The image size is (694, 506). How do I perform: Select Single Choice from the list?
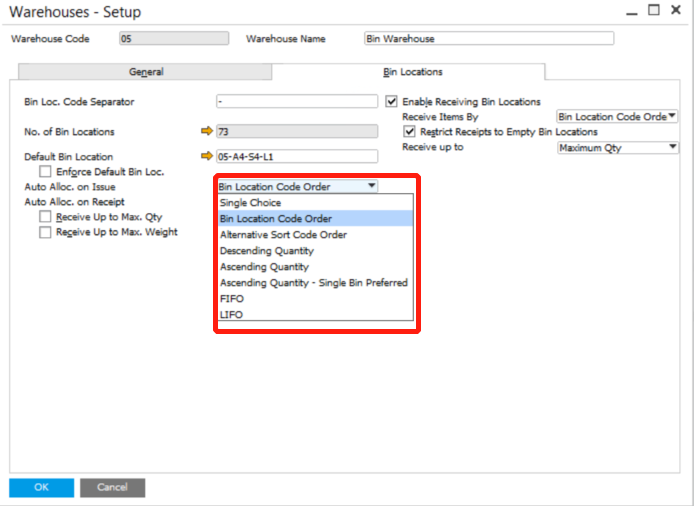[x=250, y=203]
